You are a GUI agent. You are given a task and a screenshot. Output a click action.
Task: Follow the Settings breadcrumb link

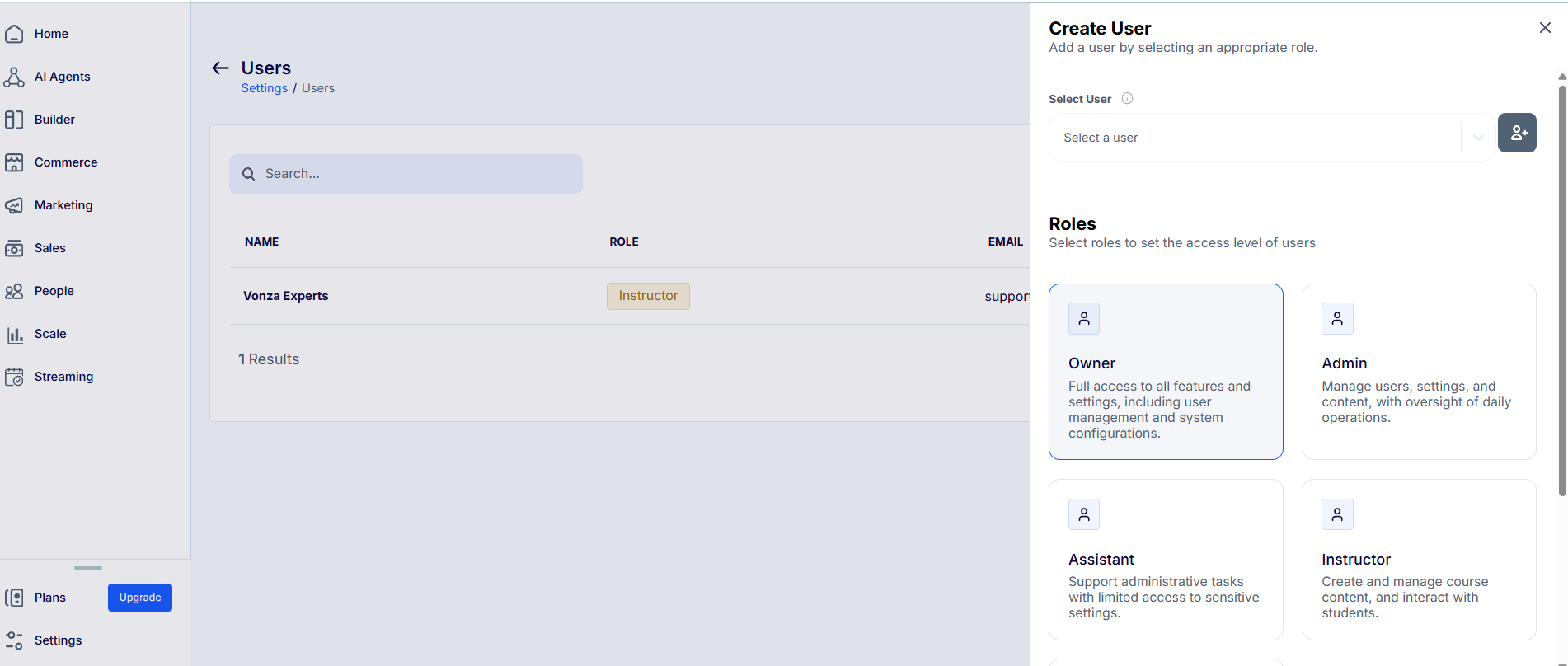point(264,88)
